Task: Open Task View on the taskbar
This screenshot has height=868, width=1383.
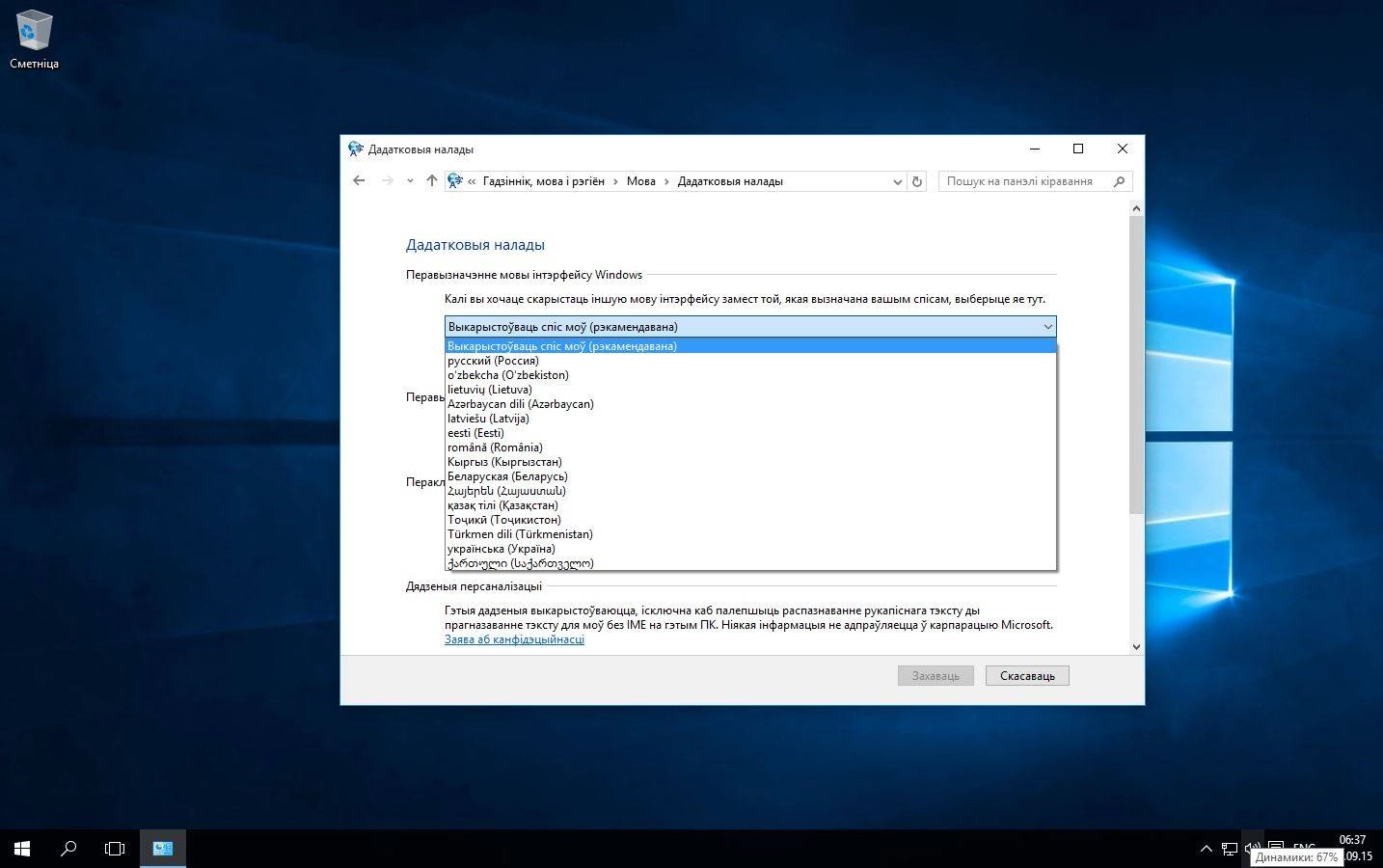Action: pyautogui.click(x=115, y=849)
